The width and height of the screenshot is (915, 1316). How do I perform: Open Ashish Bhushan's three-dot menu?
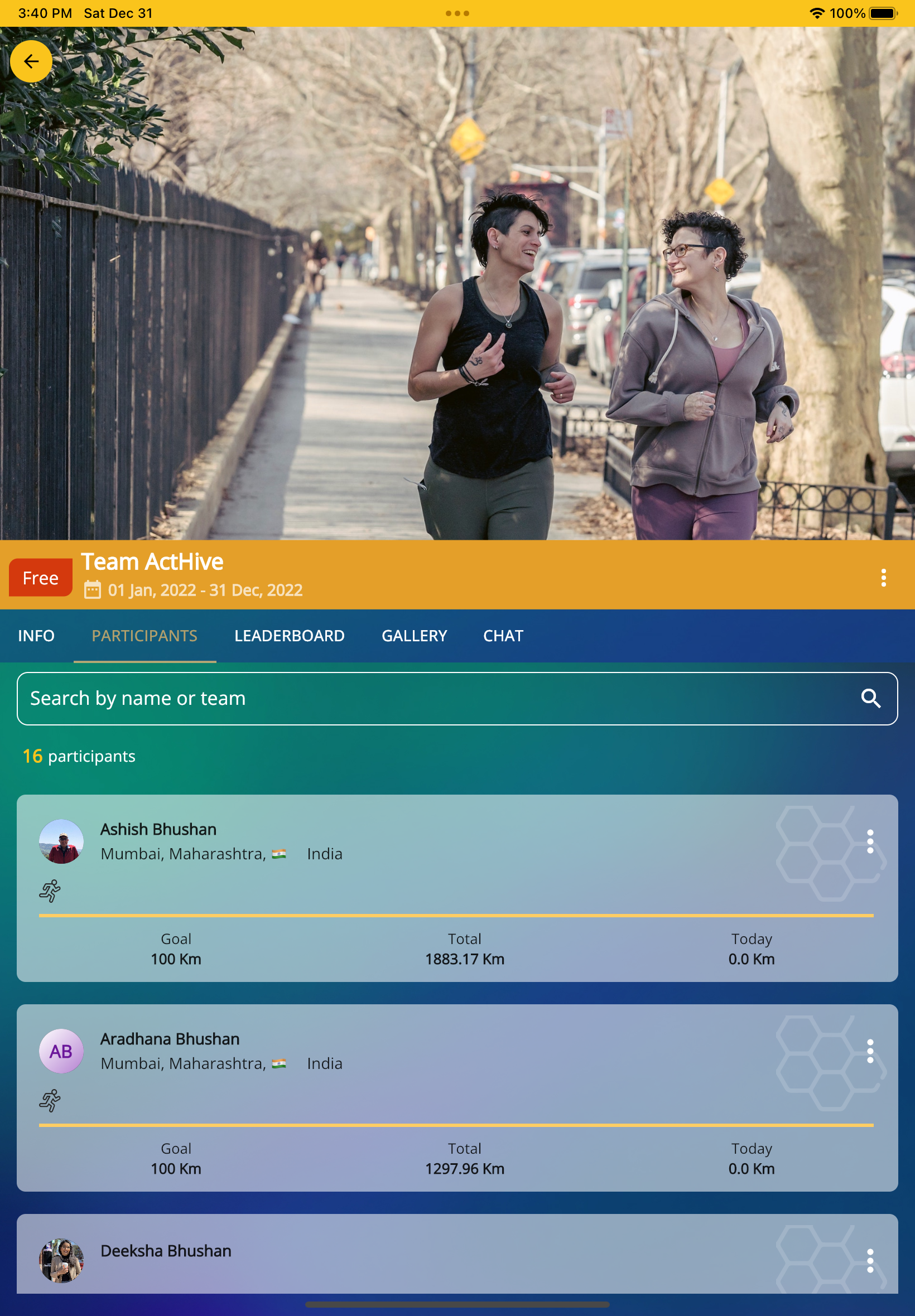(870, 841)
